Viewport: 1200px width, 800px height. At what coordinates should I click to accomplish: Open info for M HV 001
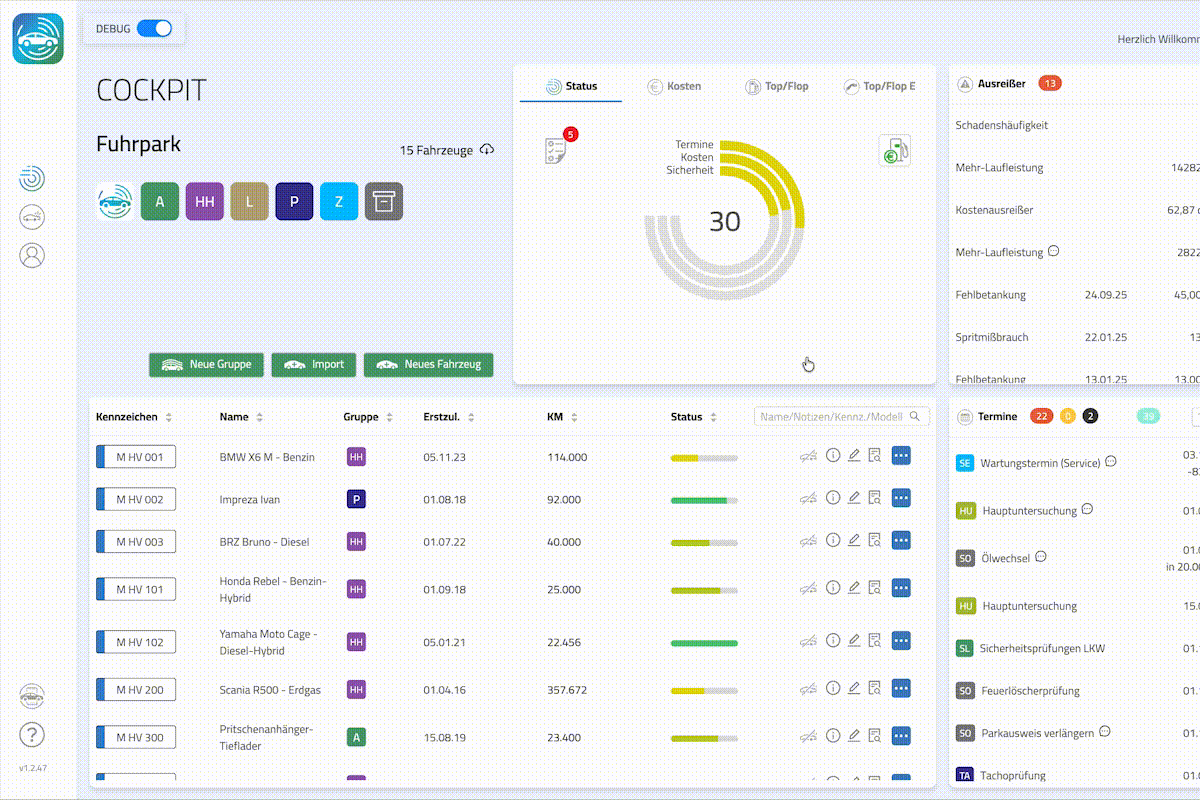coord(832,456)
